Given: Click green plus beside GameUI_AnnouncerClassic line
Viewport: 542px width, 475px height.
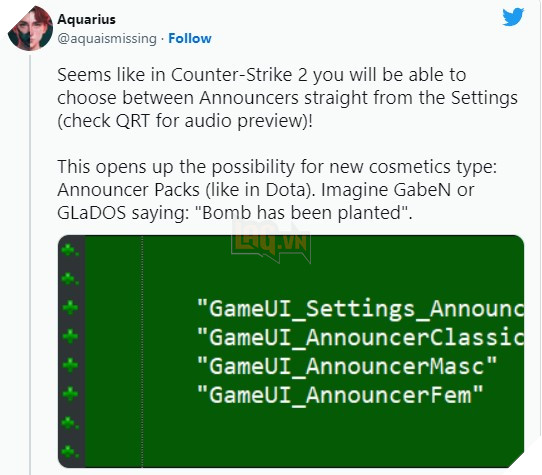Looking at the screenshot, I should (x=70, y=337).
